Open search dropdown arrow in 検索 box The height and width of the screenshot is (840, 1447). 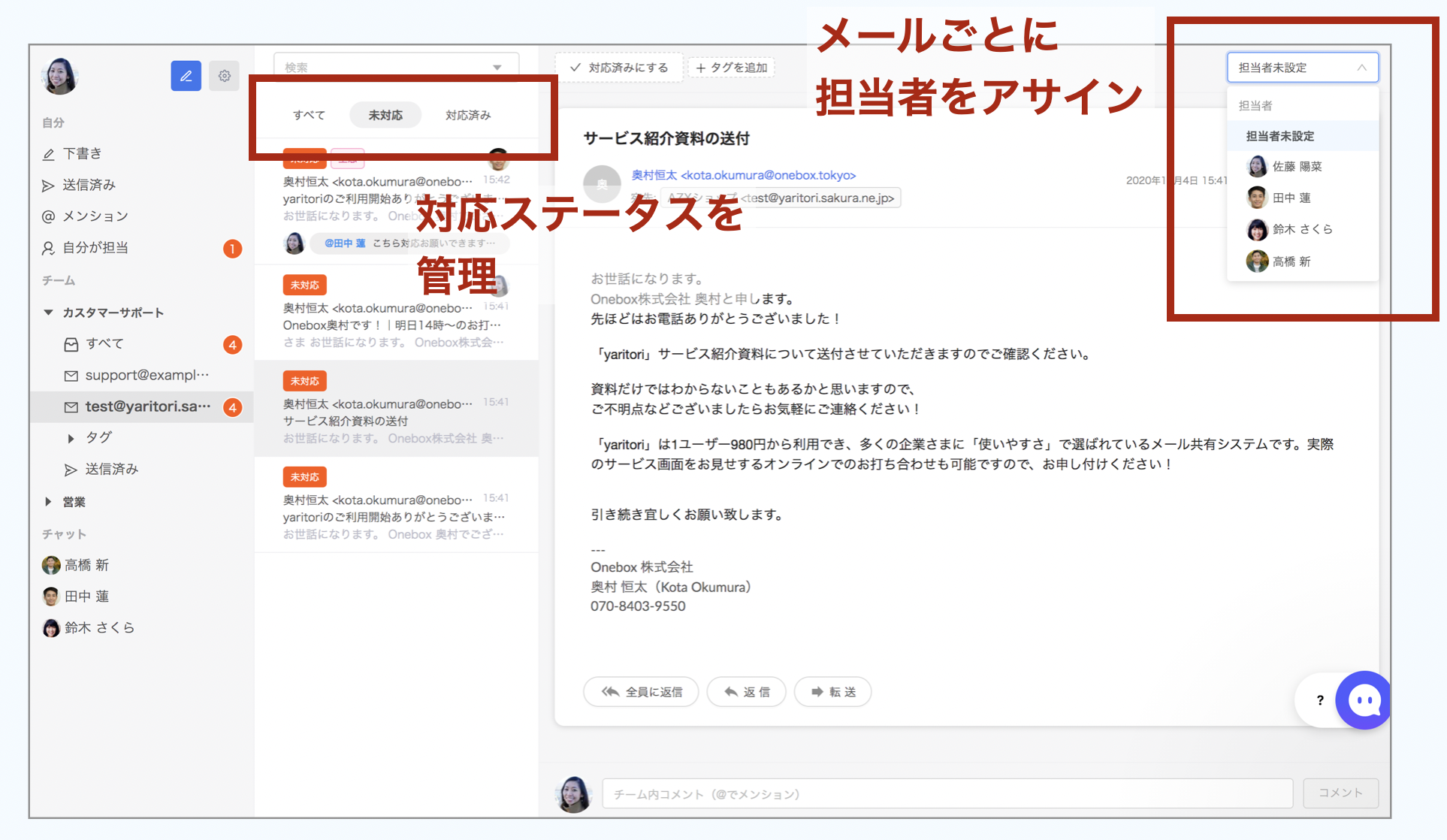coord(497,68)
